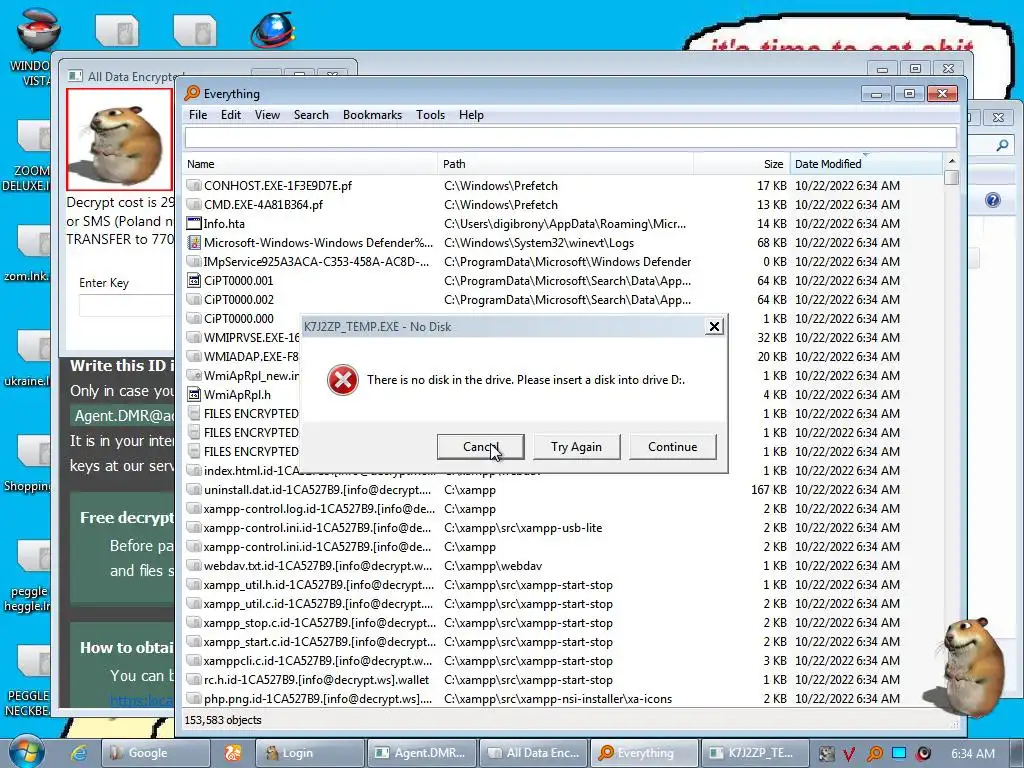Switch to the Google taskbar button
Screen dimensions: 1024x768
click(x=154, y=753)
